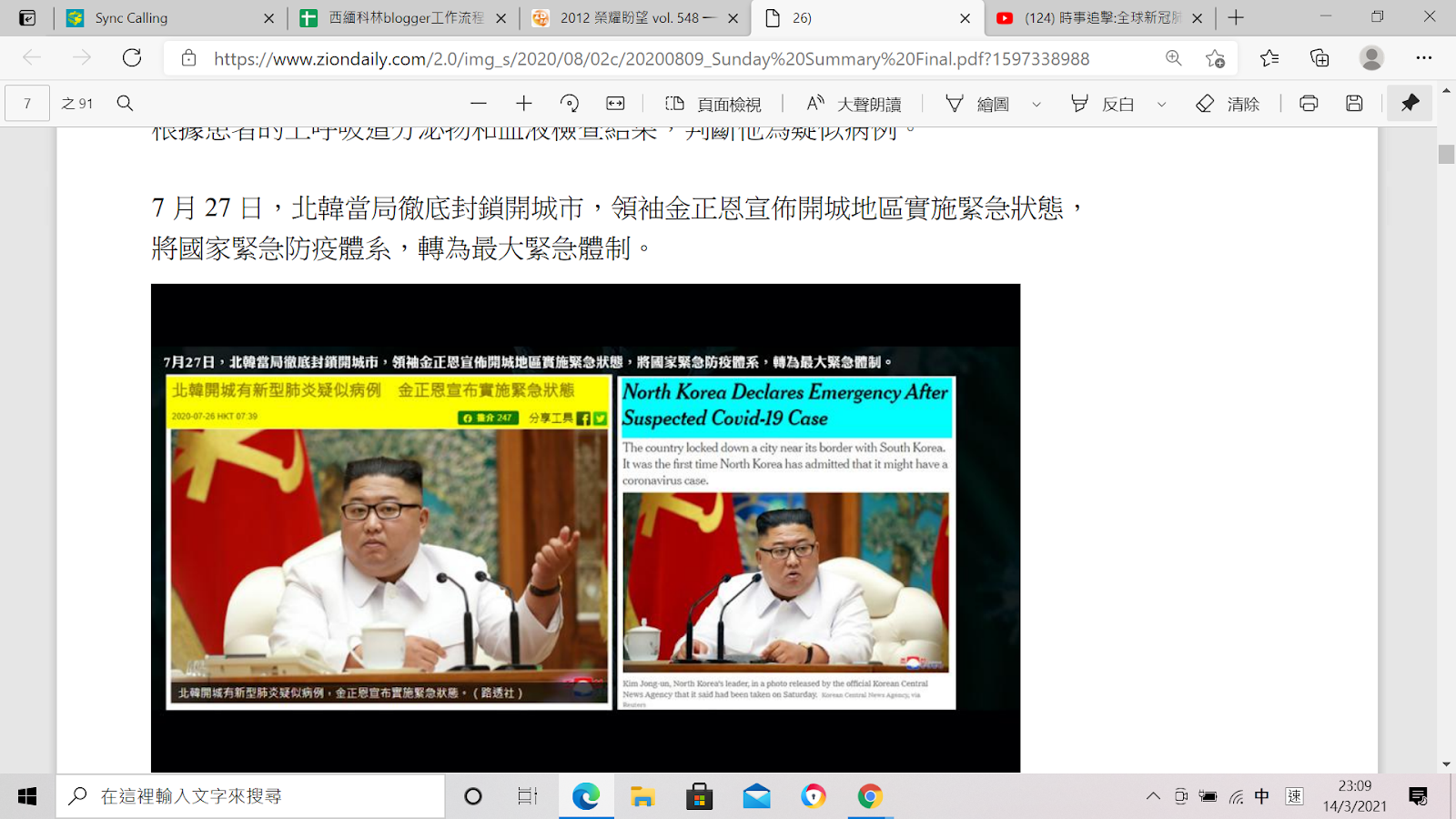The image size is (1456, 819).
Task: Switch to the Sync Calling tab
Action: pyautogui.click(x=170, y=18)
